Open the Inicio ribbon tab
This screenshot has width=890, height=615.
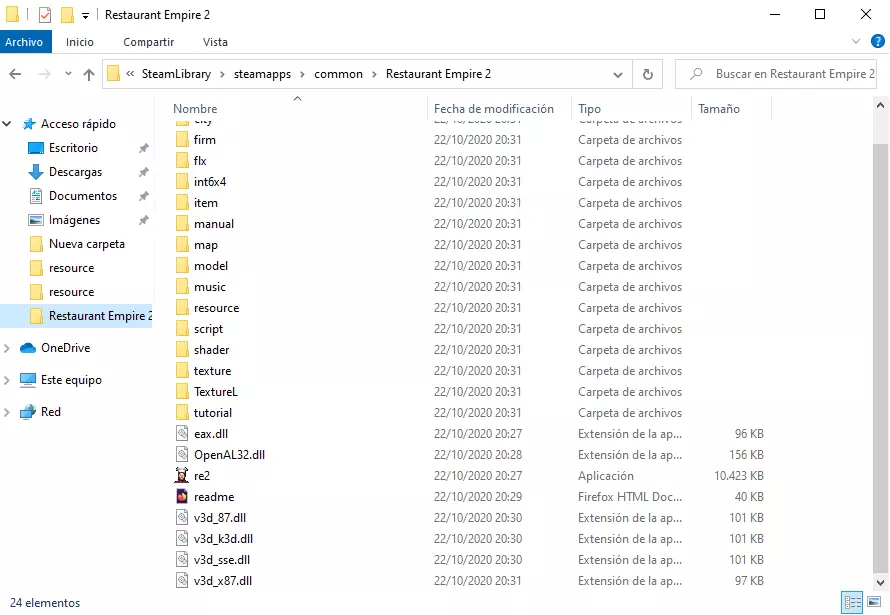[79, 42]
